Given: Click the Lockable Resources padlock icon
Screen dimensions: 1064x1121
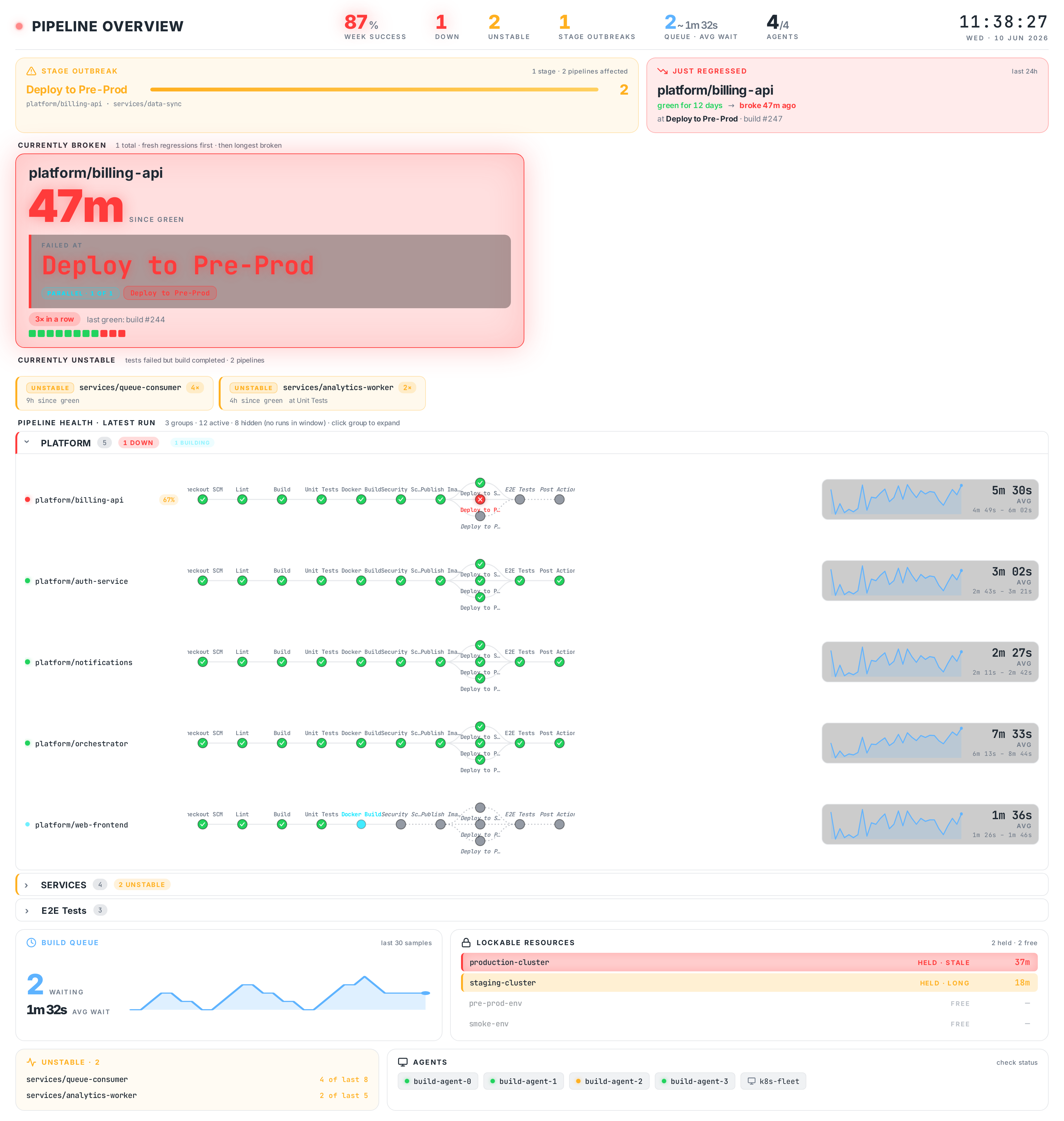Looking at the screenshot, I should point(466,942).
